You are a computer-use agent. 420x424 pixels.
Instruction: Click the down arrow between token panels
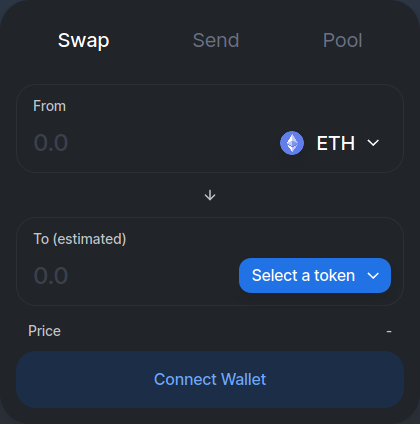(210, 195)
